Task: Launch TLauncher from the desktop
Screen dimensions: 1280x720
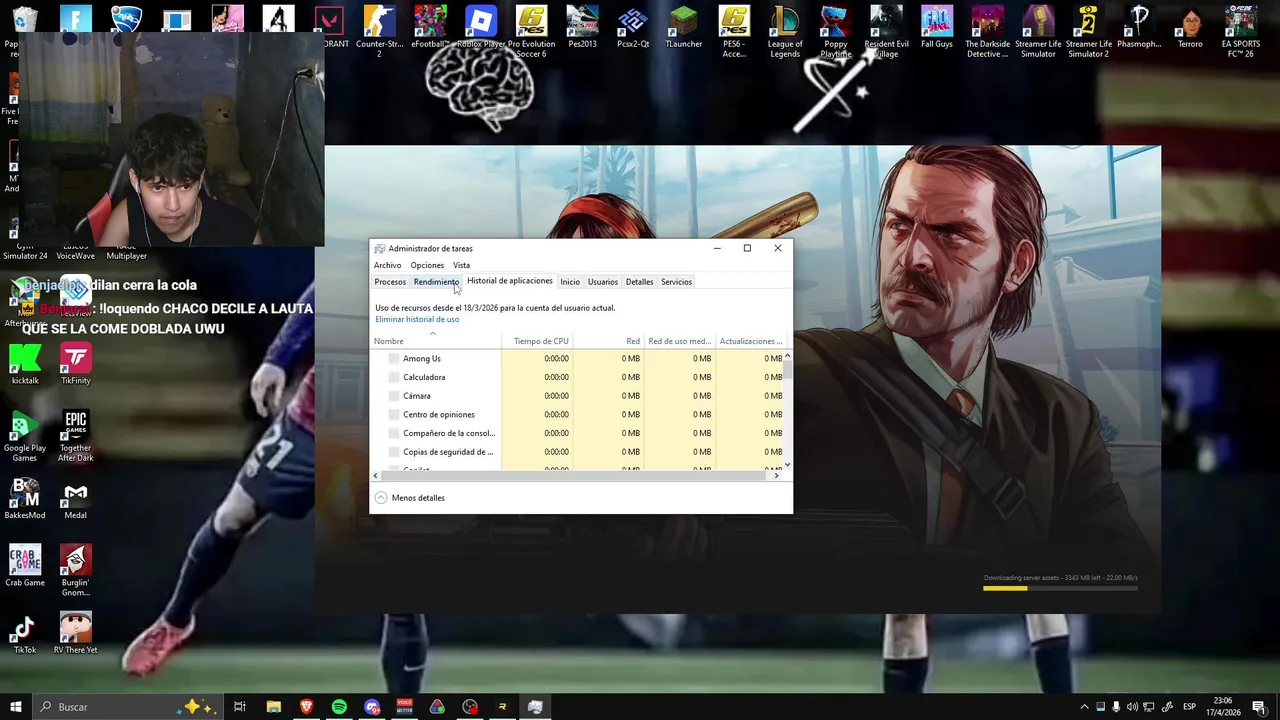Action: point(684,27)
